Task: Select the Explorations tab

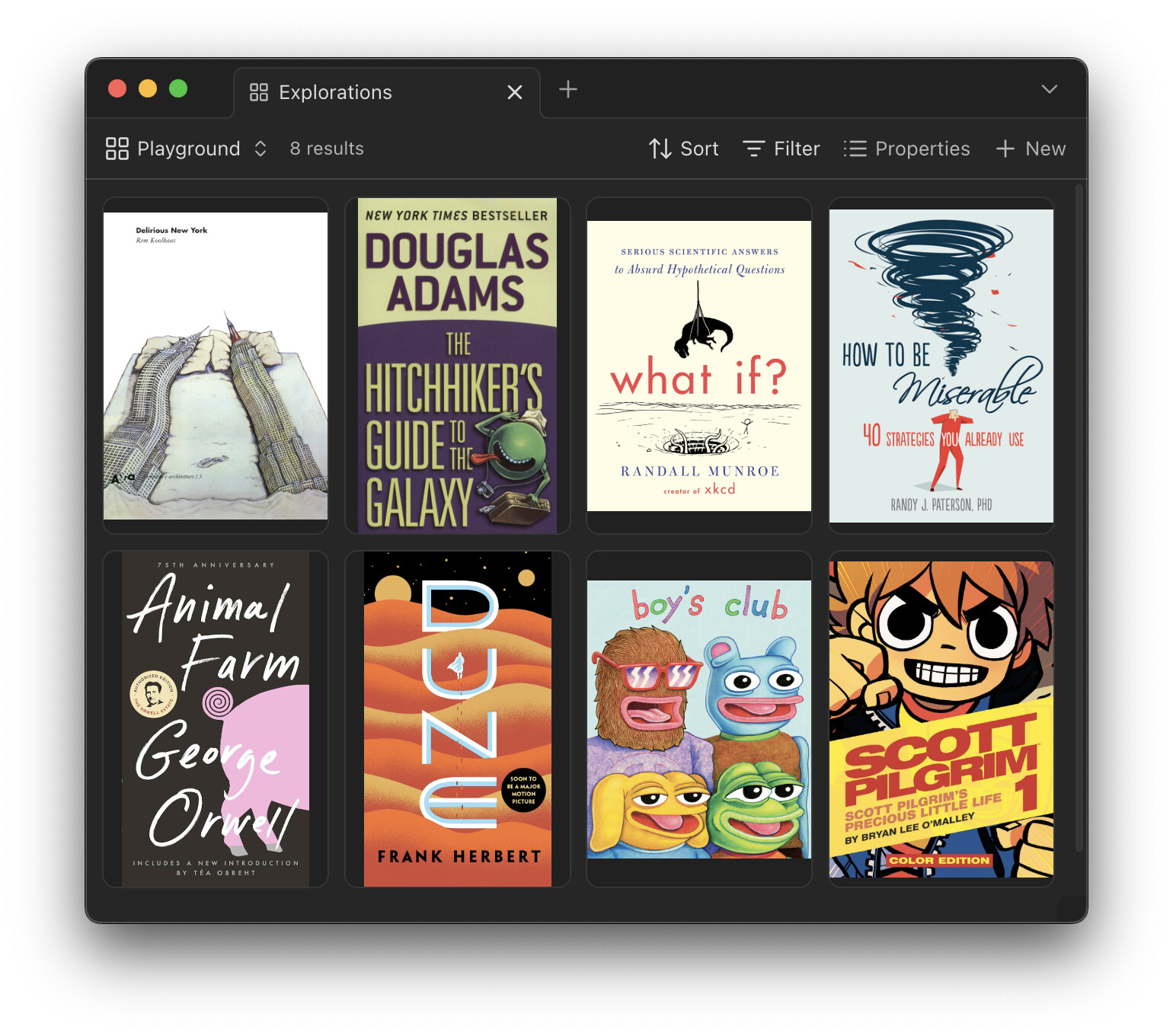Action: (387, 92)
